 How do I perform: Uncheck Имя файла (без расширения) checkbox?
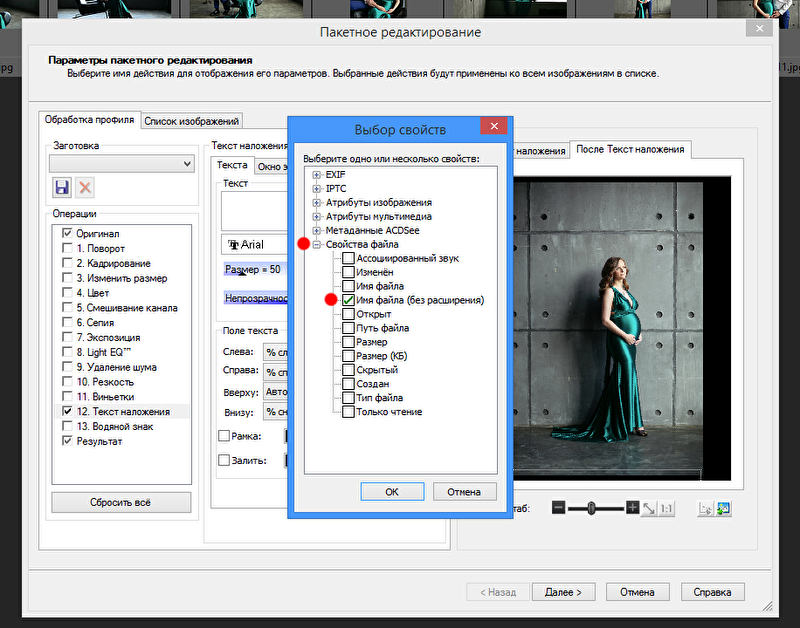[348, 300]
